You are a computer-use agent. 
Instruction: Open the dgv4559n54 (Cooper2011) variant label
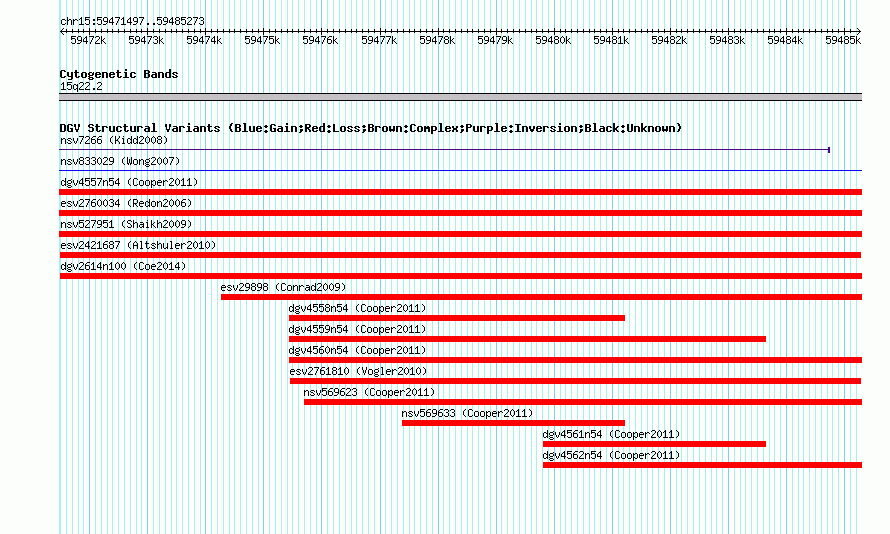click(x=357, y=329)
